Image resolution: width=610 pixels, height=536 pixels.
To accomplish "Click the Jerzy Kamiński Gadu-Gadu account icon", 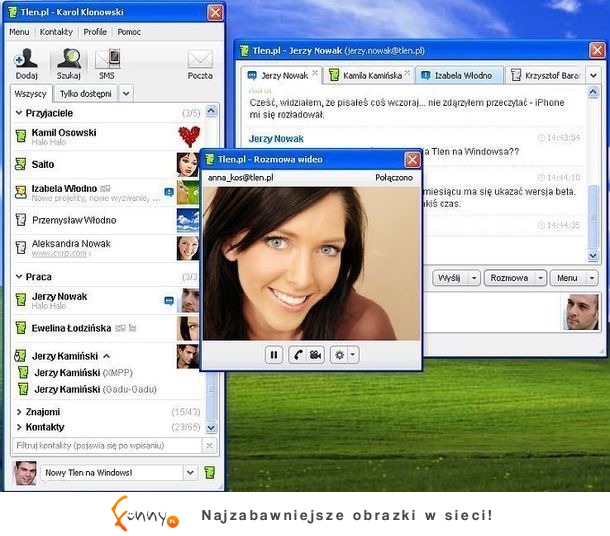I will tap(23, 389).
